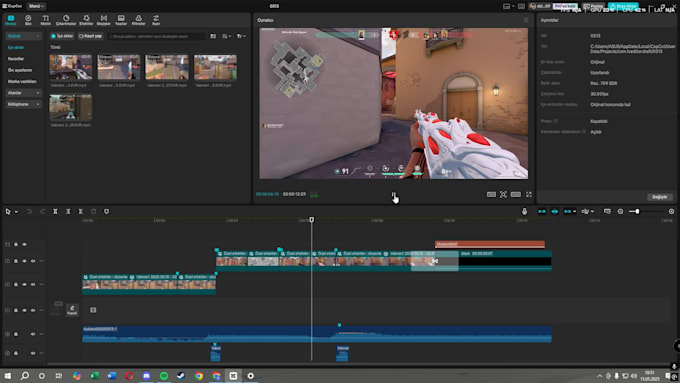The height and width of the screenshot is (383, 680).
Task: Click the Kapak cover button on the main track
Action: [72, 310]
